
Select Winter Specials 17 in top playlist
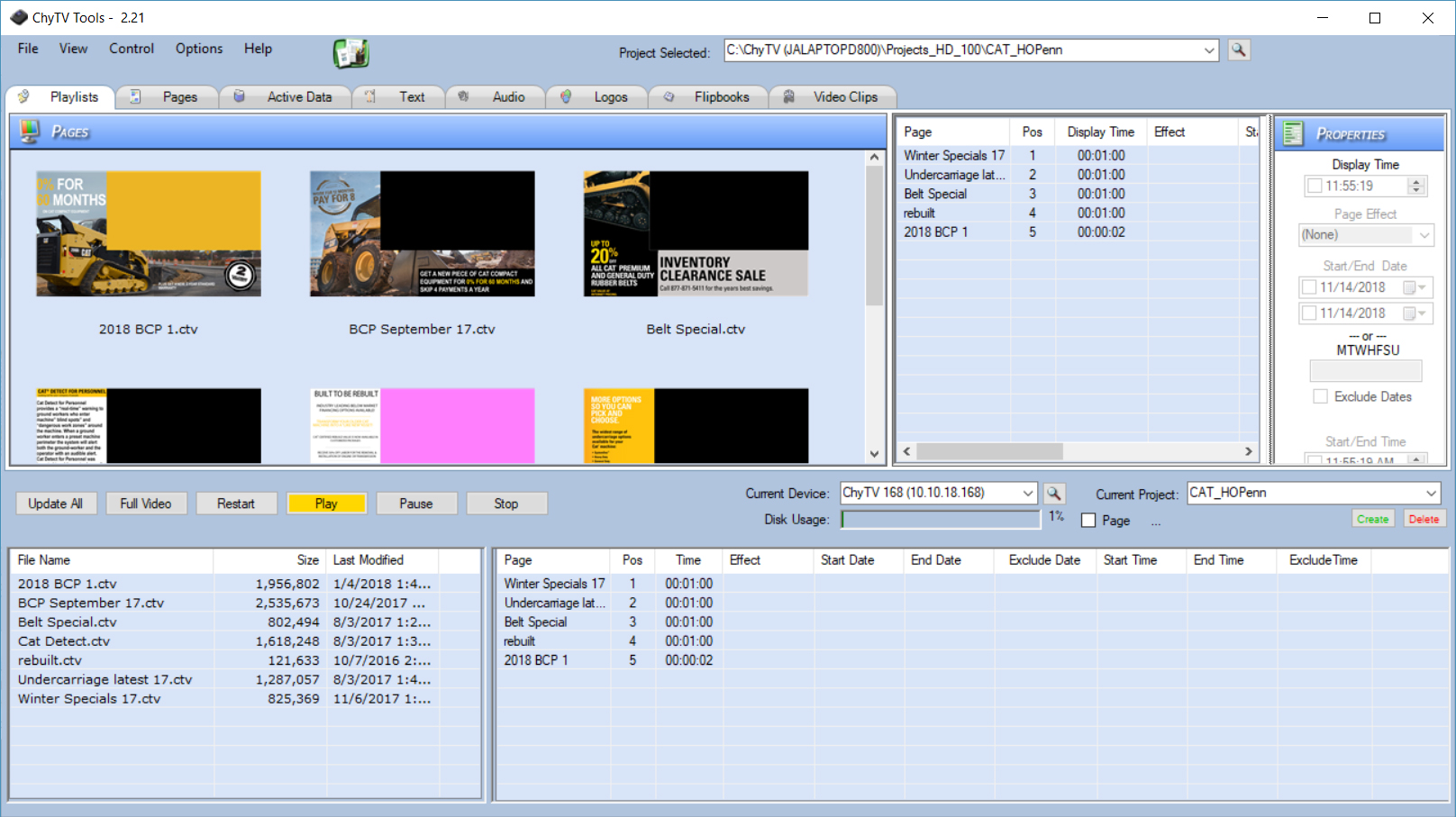click(954, 156)
